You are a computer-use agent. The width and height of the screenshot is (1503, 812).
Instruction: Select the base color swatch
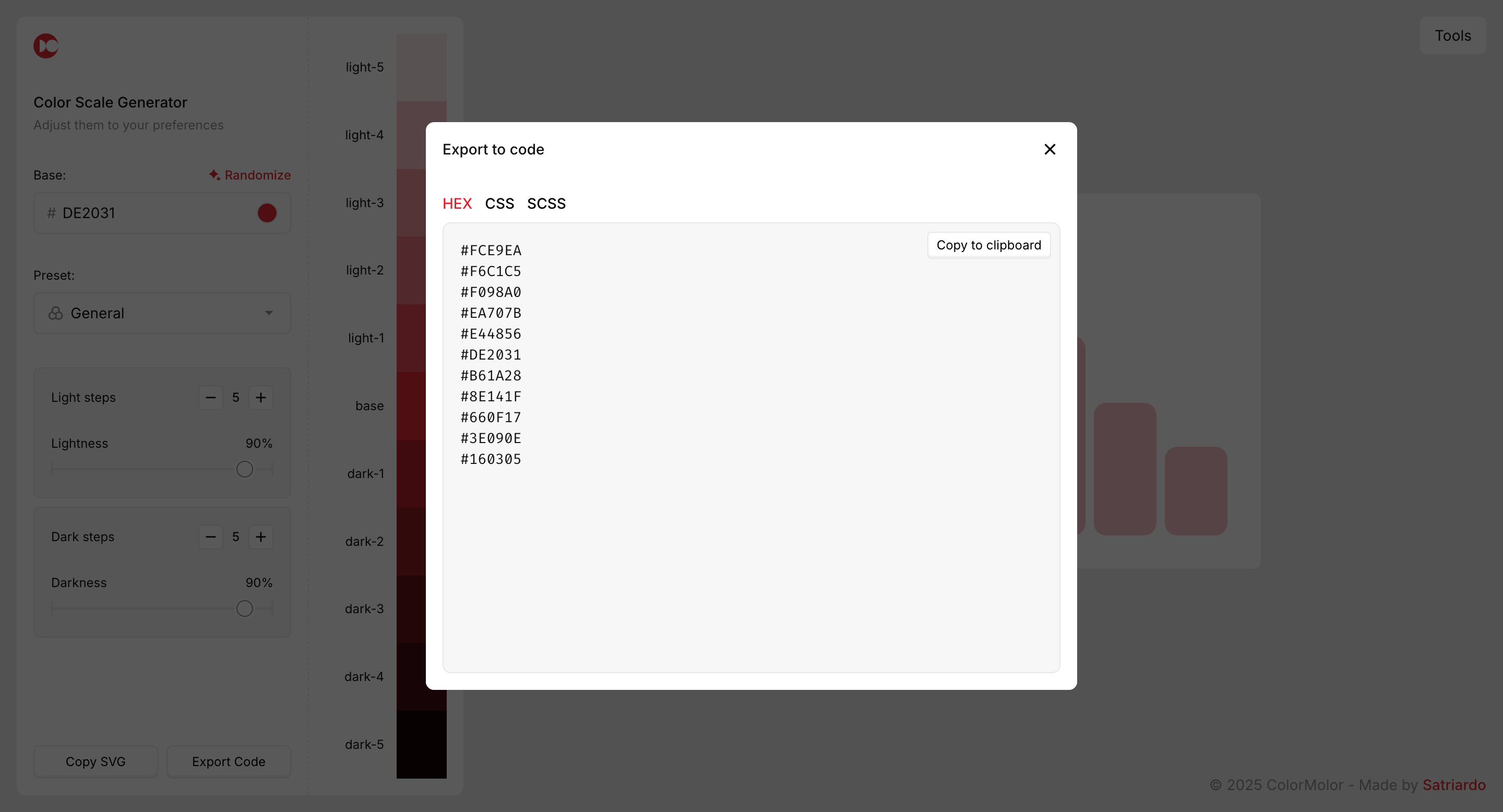[x=411, y=406]
